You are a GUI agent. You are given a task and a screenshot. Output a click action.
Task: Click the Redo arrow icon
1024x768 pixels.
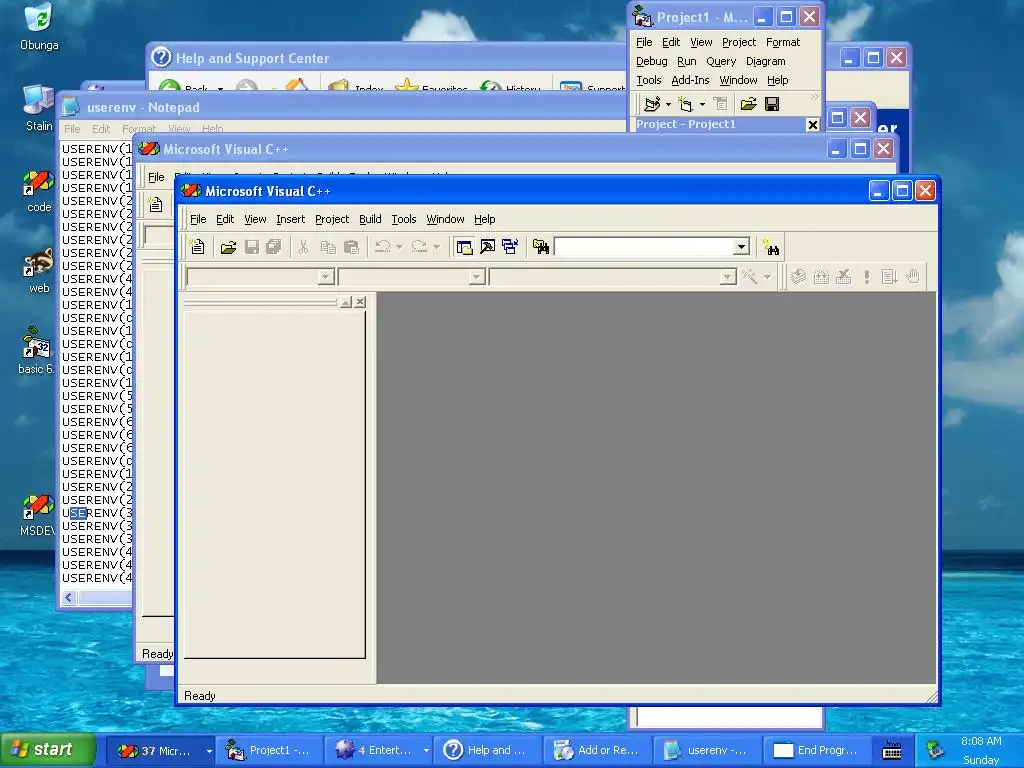tap(419, 247)
